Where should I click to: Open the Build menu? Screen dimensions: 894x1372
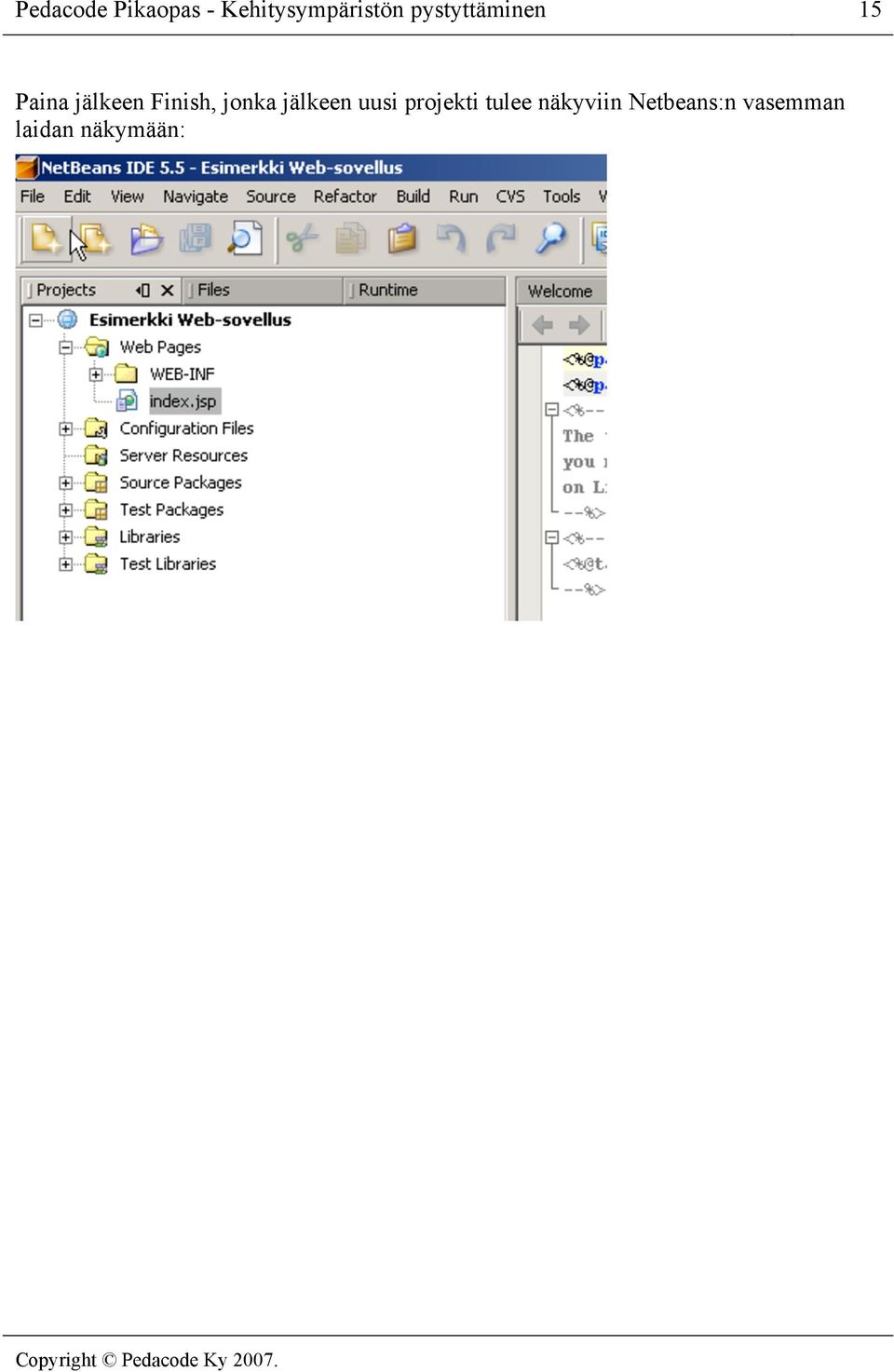click(413, 197)
